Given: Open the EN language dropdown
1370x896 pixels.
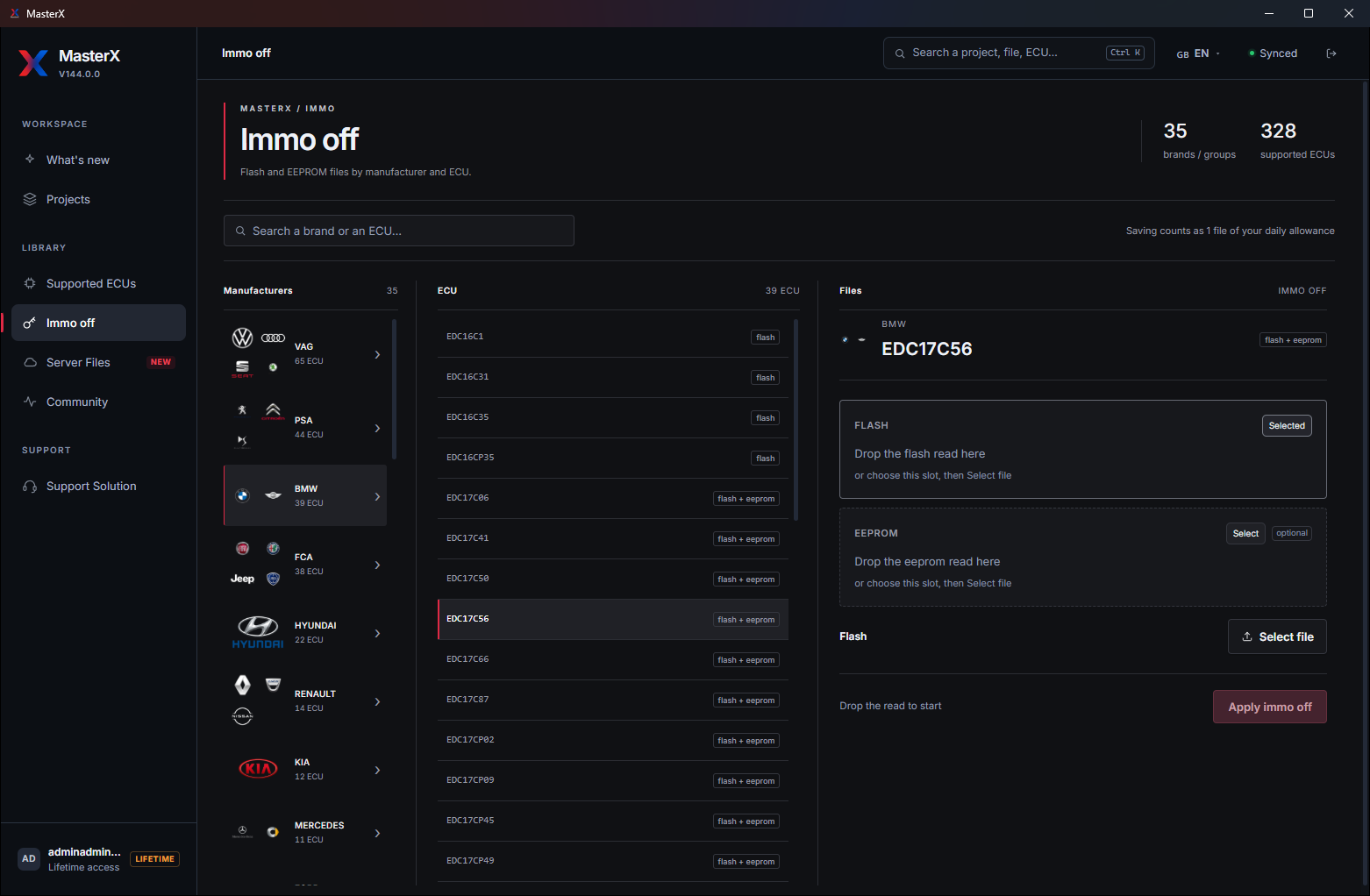Looking at the screenshot, I should point(1198,53).
